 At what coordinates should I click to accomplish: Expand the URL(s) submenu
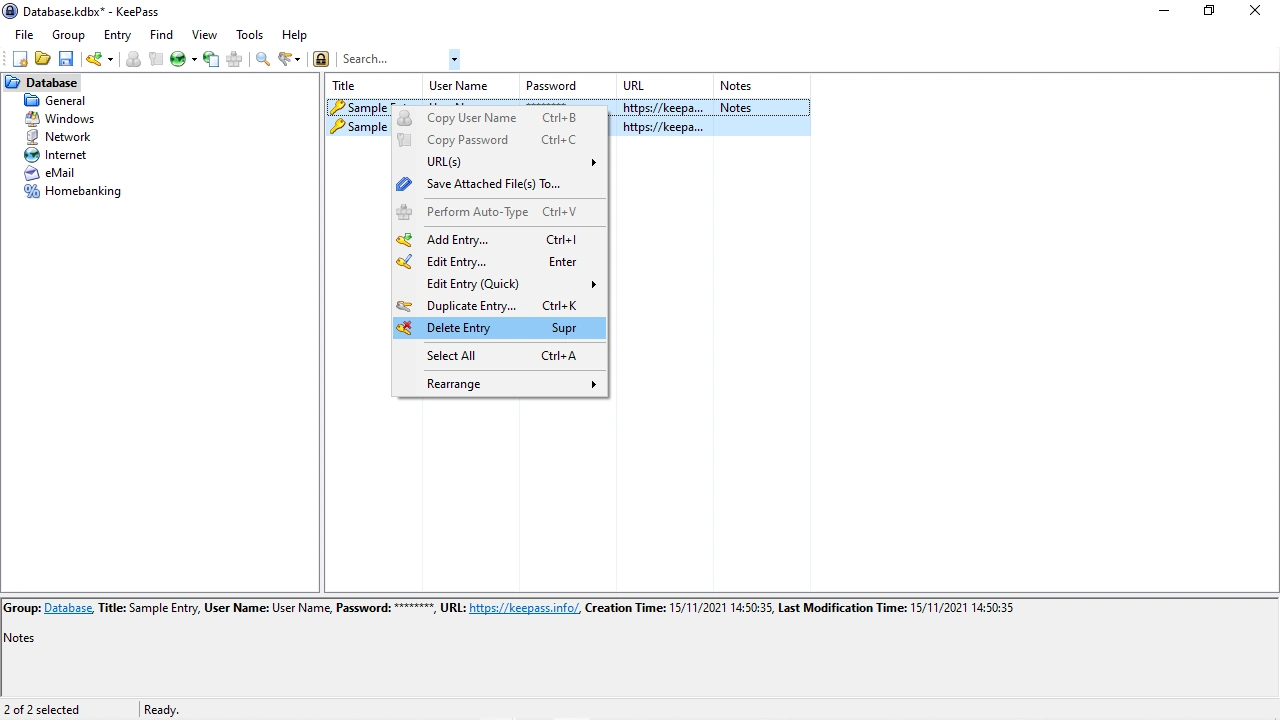[499, 162]
